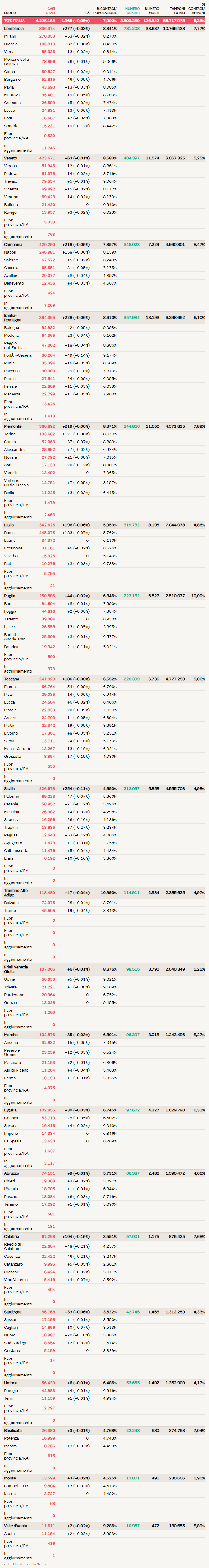Select the Italy total cases value 4.225.163
The width and height of the screenshot is (209, 1568).
(x=46, y=21)
